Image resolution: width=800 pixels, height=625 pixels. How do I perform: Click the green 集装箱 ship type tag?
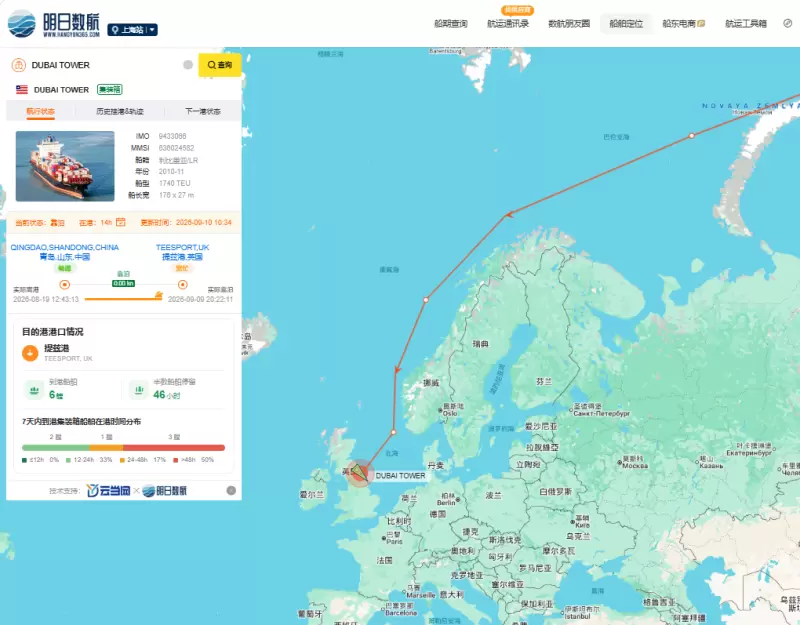pyautogui.click(x=110, y=90)
